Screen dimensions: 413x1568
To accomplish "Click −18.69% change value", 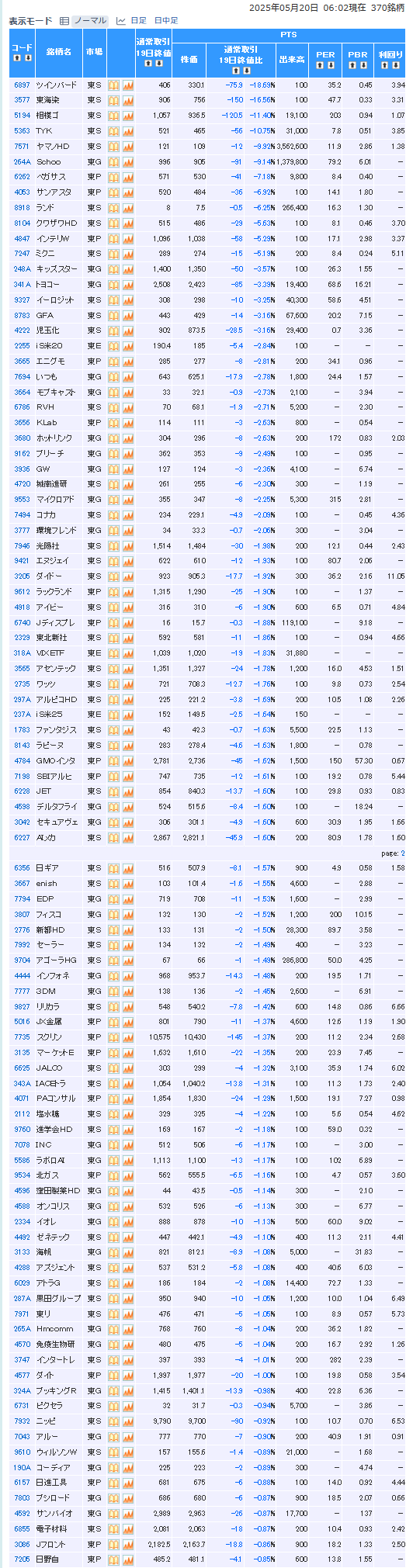I will click(262, 85).
